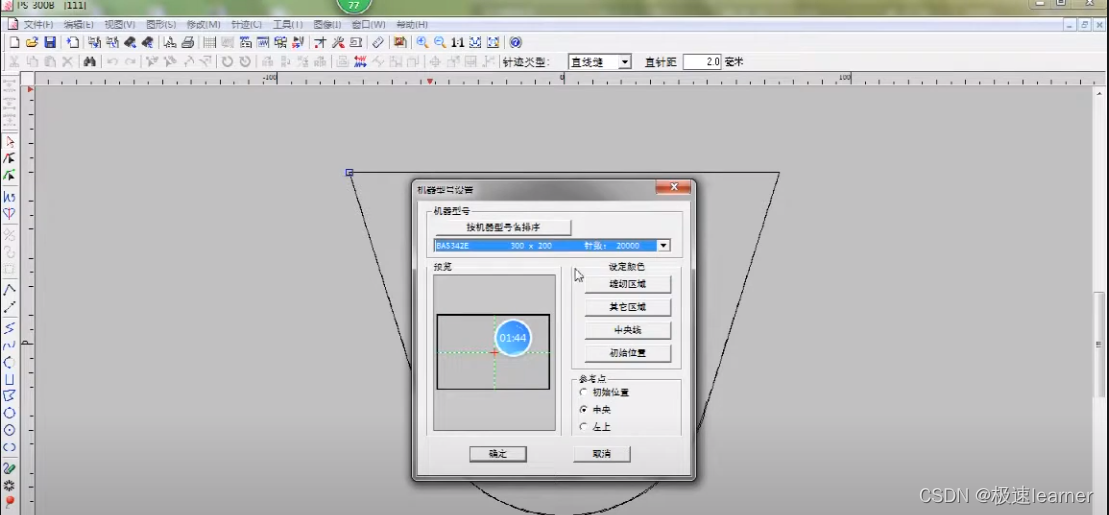Click the Open folder icon in toolbar

(x=32, y=42)
